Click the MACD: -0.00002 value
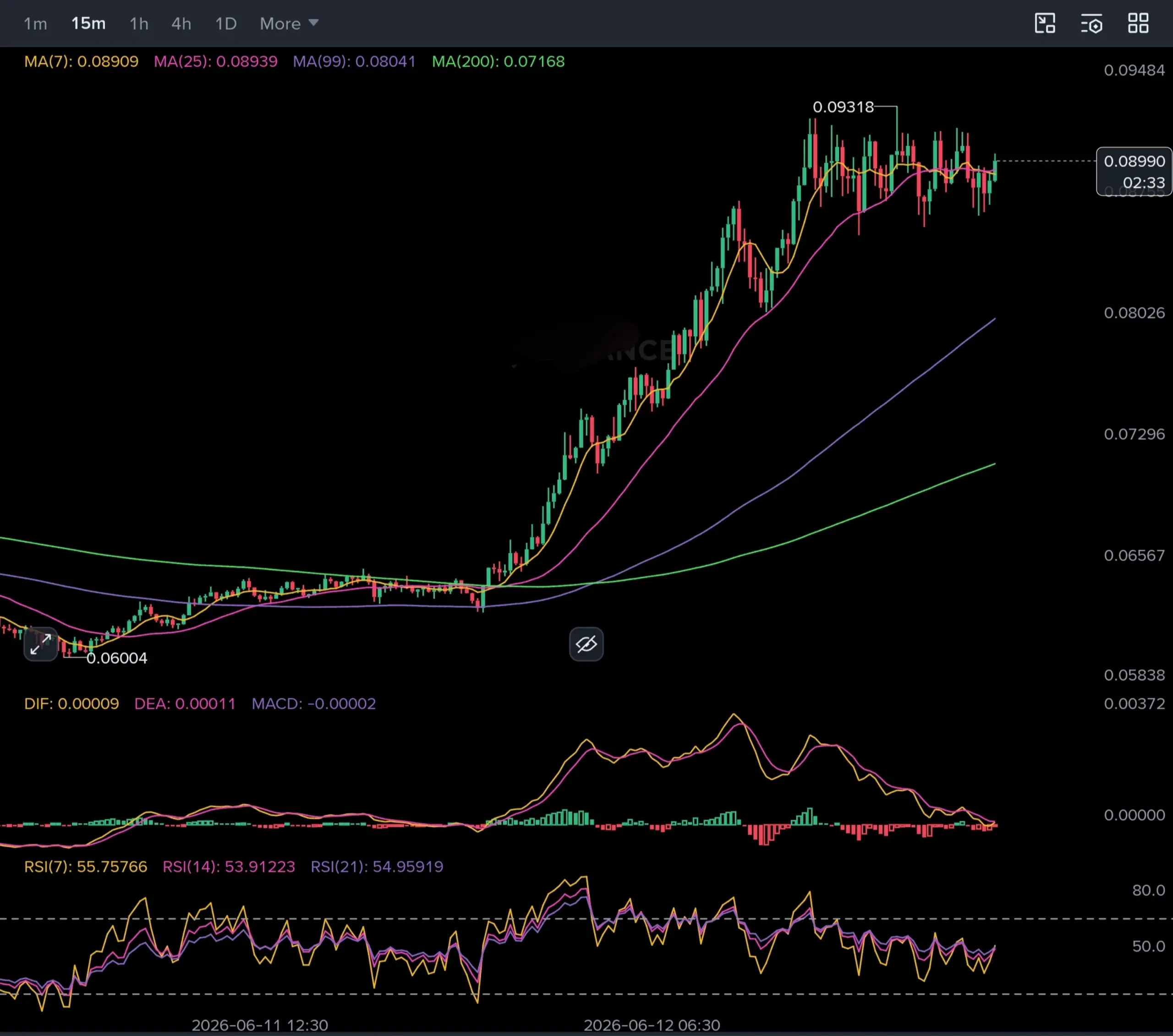 (314, 704)
